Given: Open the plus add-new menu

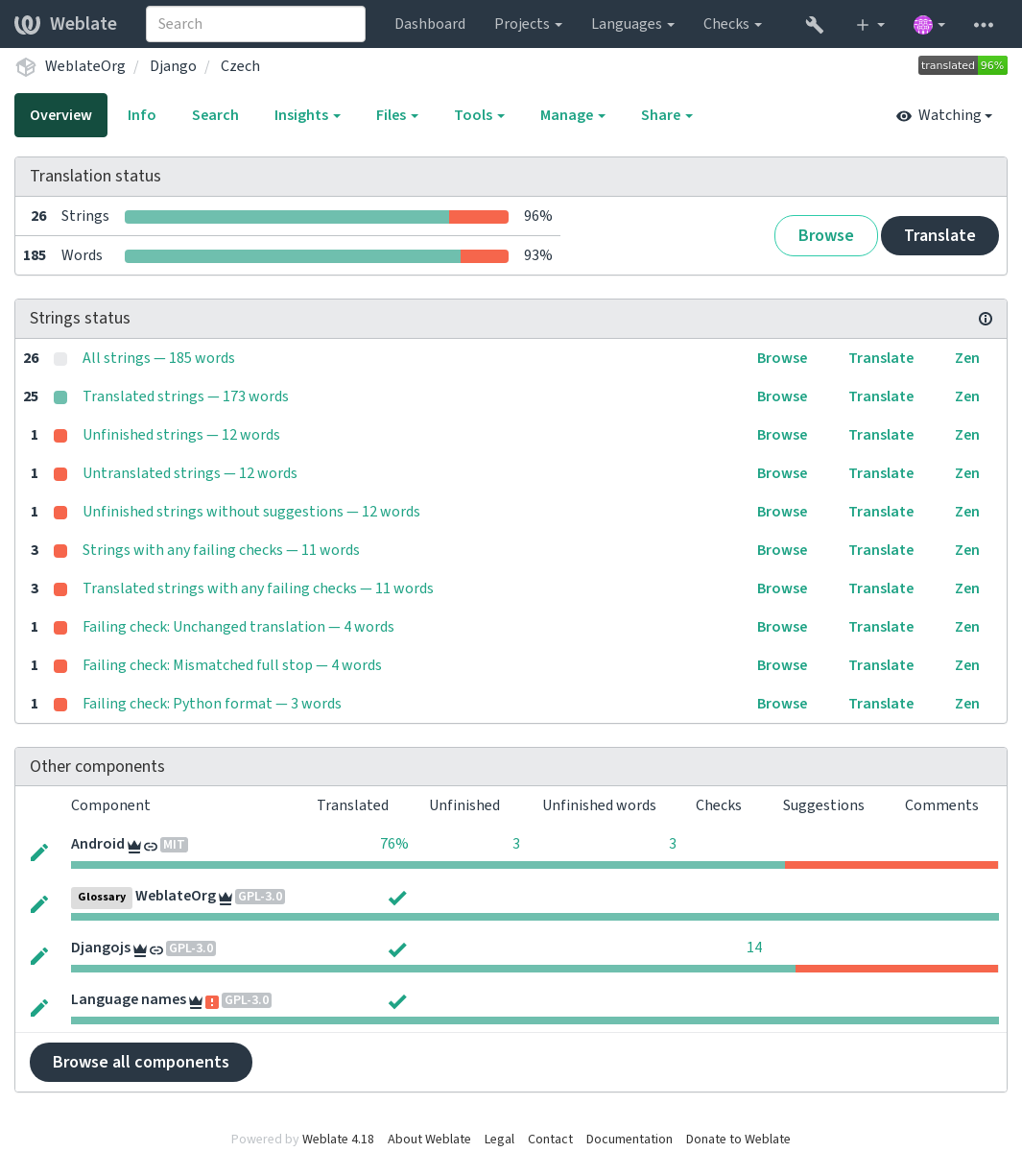Looking at the screenshot, I should point(869,24).
